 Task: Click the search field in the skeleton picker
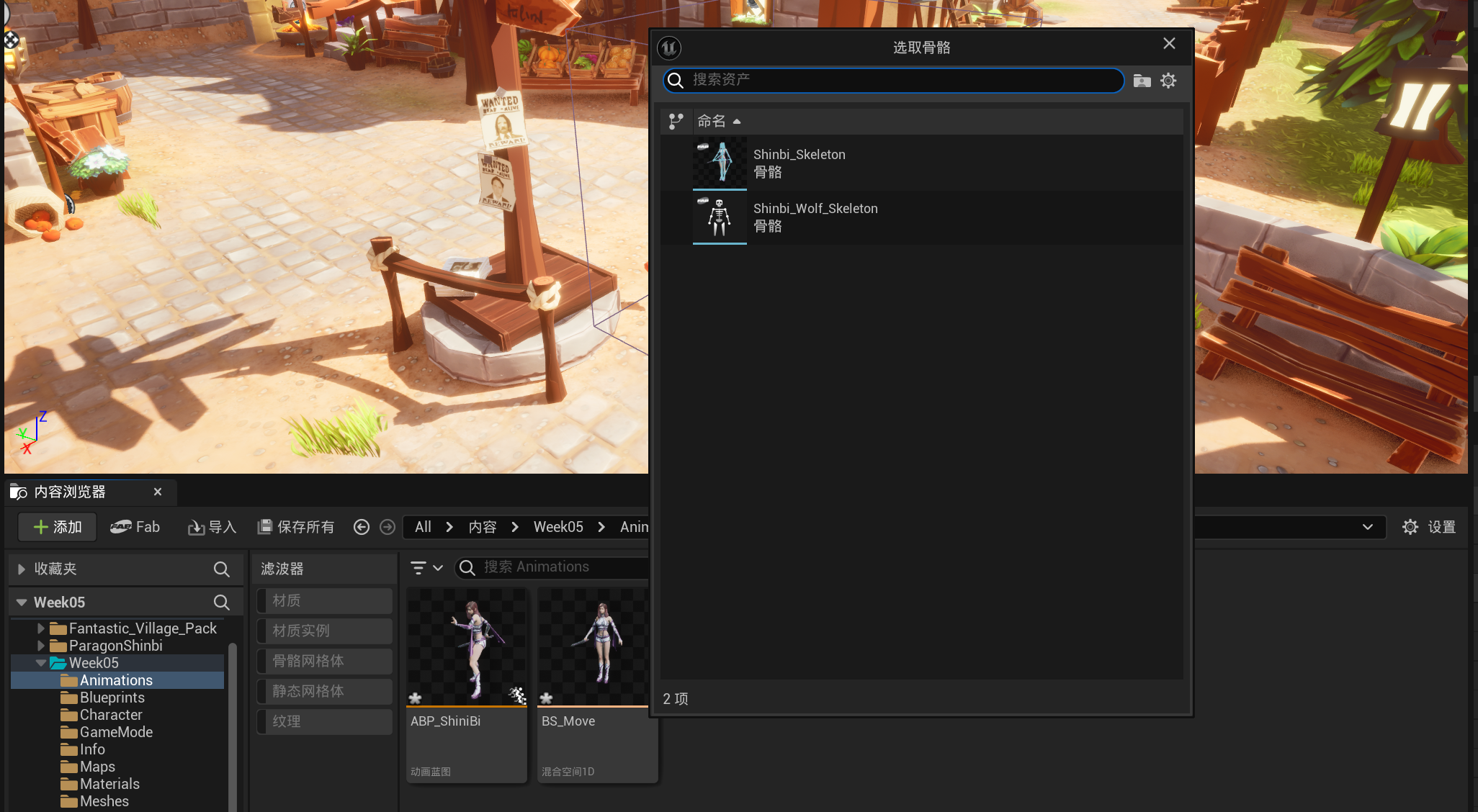tap(893, 80)
